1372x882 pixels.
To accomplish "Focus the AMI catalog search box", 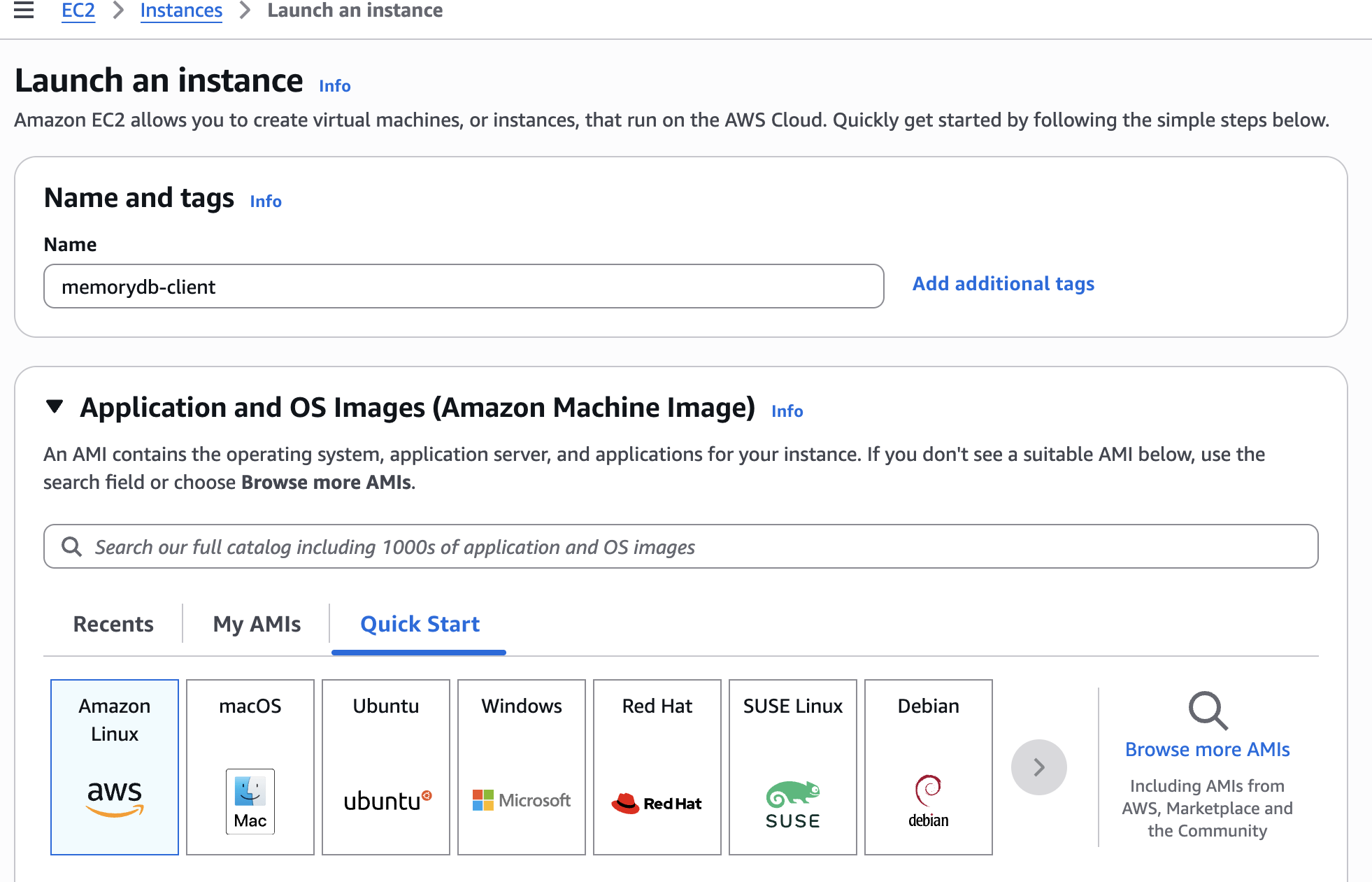I will coord(680,546).
